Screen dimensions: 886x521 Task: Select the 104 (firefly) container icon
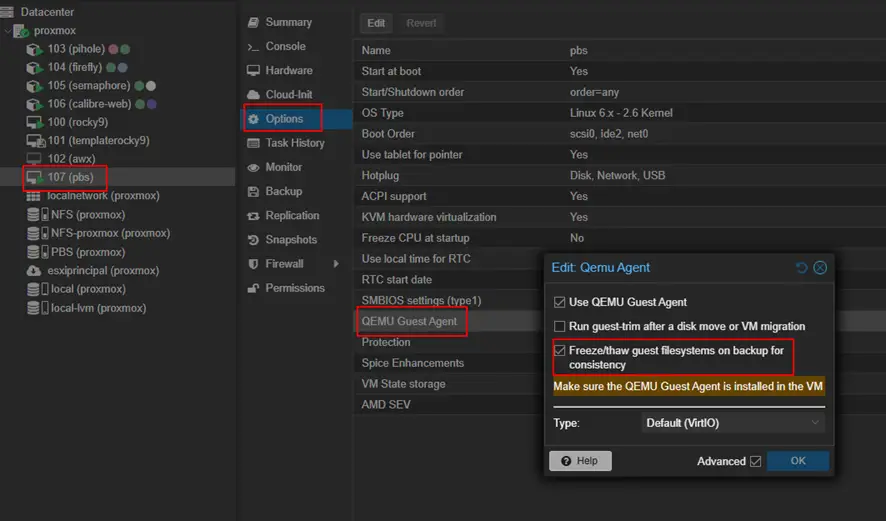click(34, 68)
